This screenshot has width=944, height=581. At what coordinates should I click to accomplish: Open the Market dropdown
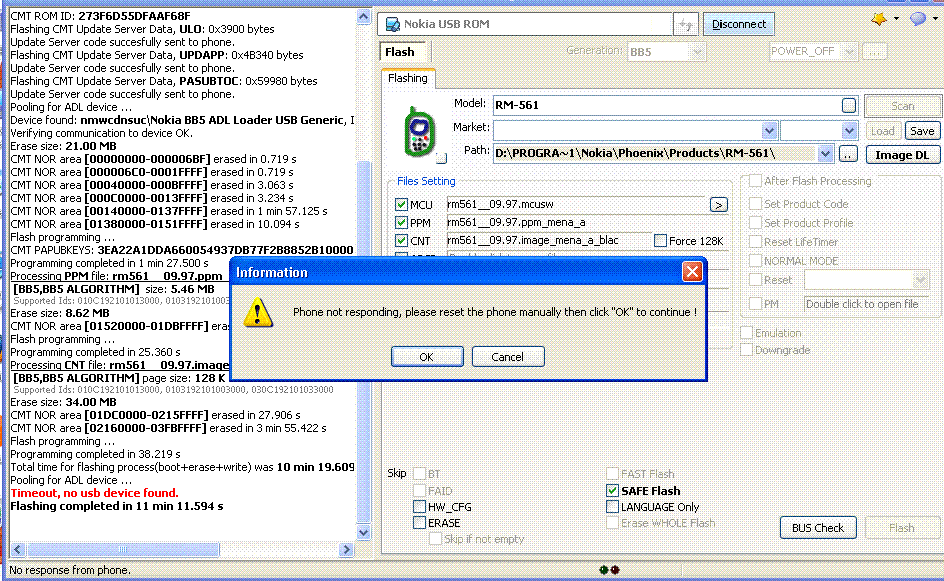pyautogui.click(x=769, y=131)
